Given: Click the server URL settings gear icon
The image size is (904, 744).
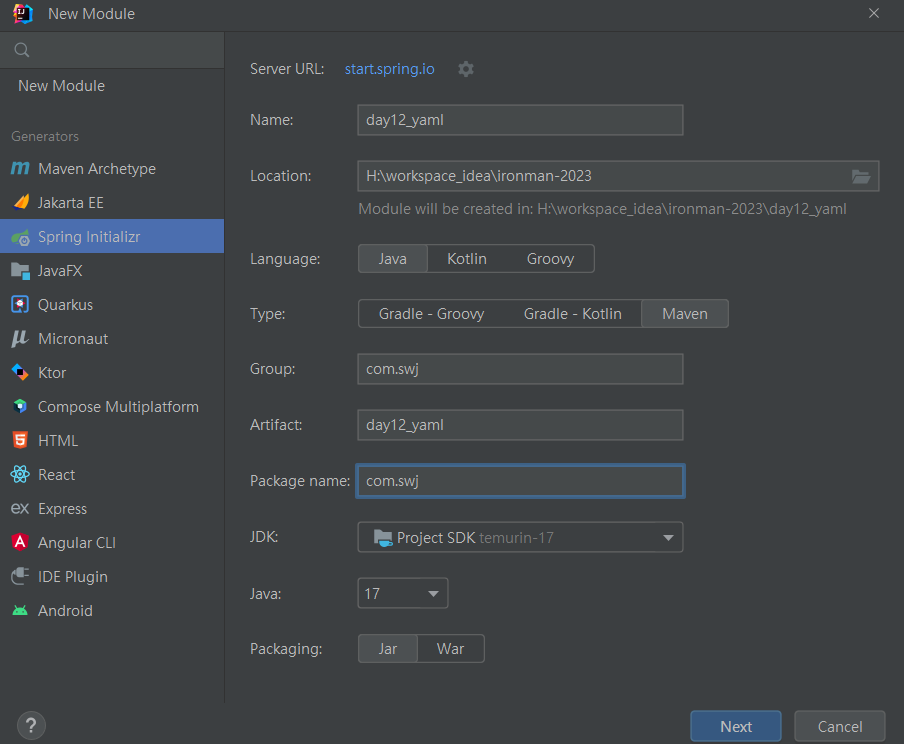Looking at the screenshot, I should (x=466, y=69).
